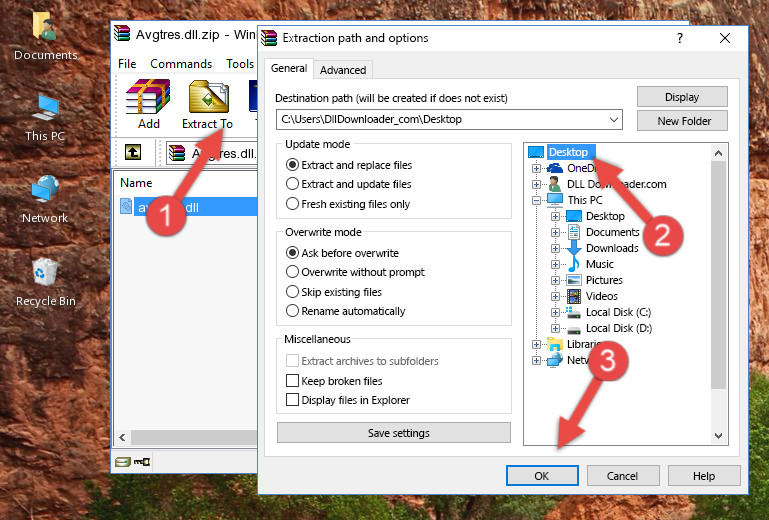Select Local Disk (D:) in the tree
Screen dimensions: 769x520
click(619, 328)
